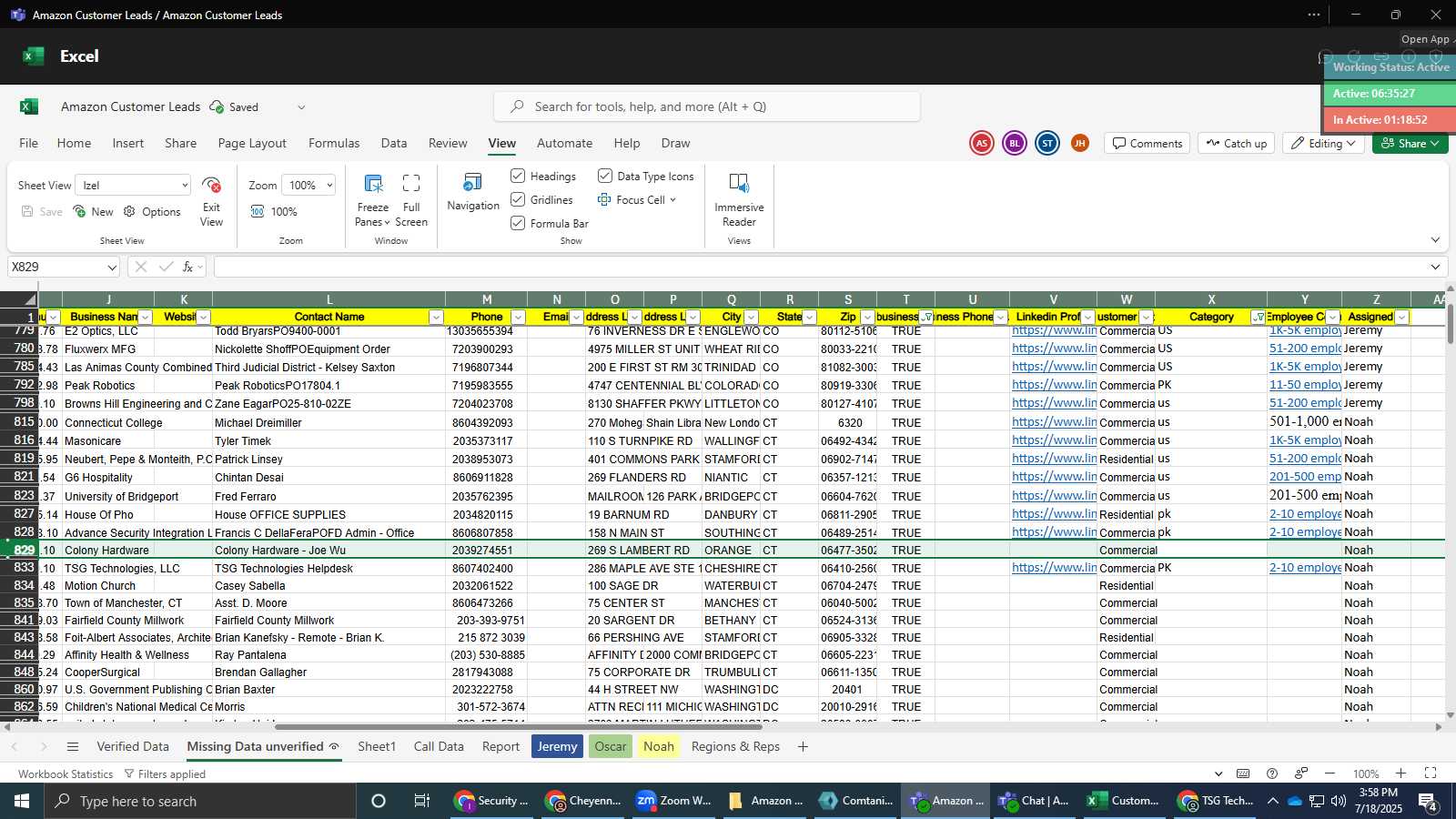Image resolution: width=1456 pixels, height=819 pixels.
Task: Click the Catch up button
Action: [x=1237, y=143]
